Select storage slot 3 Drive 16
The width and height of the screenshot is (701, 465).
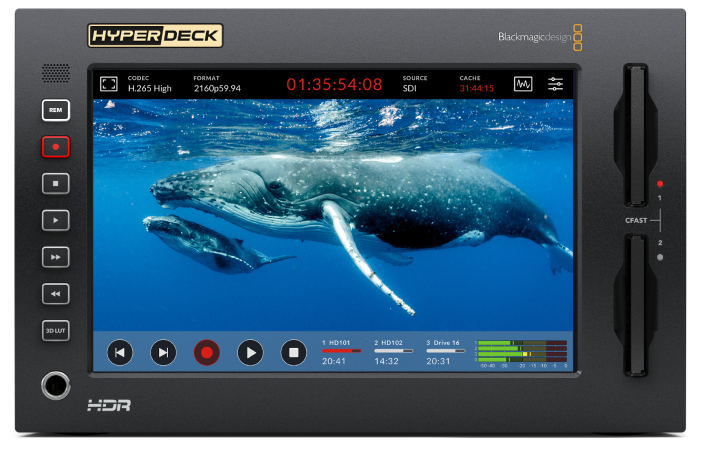coord(445,352)
